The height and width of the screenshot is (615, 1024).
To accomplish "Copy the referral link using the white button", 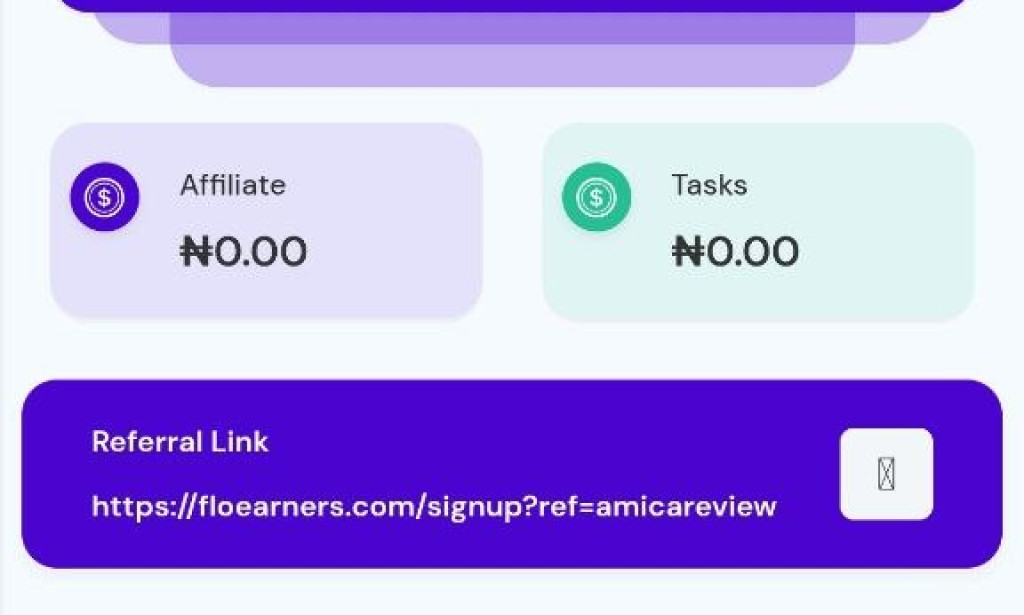I will [886, 474].
